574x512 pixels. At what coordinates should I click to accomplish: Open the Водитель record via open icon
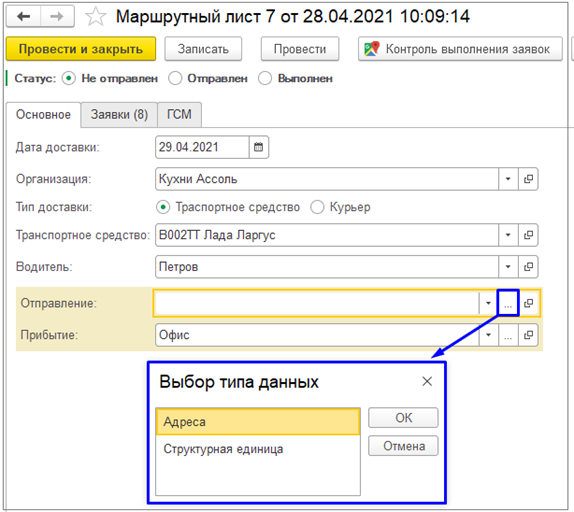[528, 267]
